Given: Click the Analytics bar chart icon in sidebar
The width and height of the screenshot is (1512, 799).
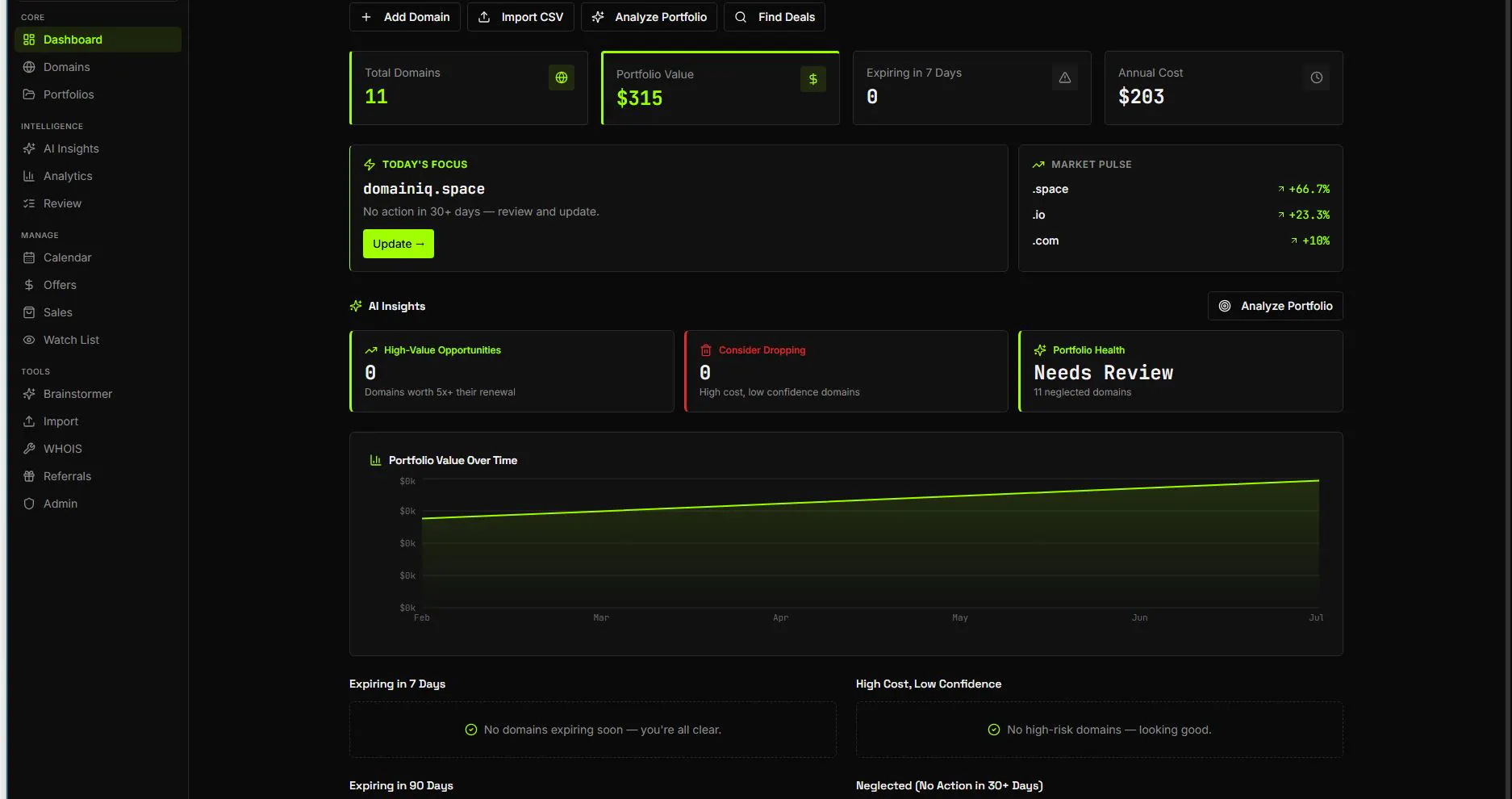Looking at the screenshot, I should point(29,176).
